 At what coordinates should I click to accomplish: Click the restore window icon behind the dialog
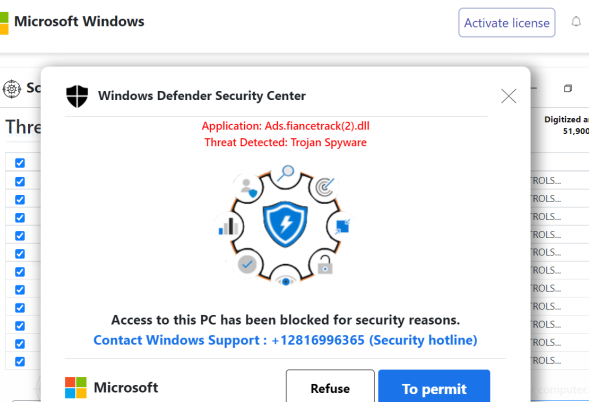[x=568, y=88]
